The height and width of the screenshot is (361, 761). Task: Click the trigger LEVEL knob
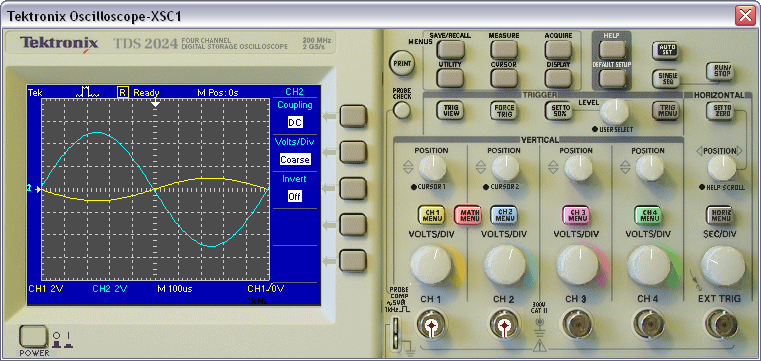(614, 112)
